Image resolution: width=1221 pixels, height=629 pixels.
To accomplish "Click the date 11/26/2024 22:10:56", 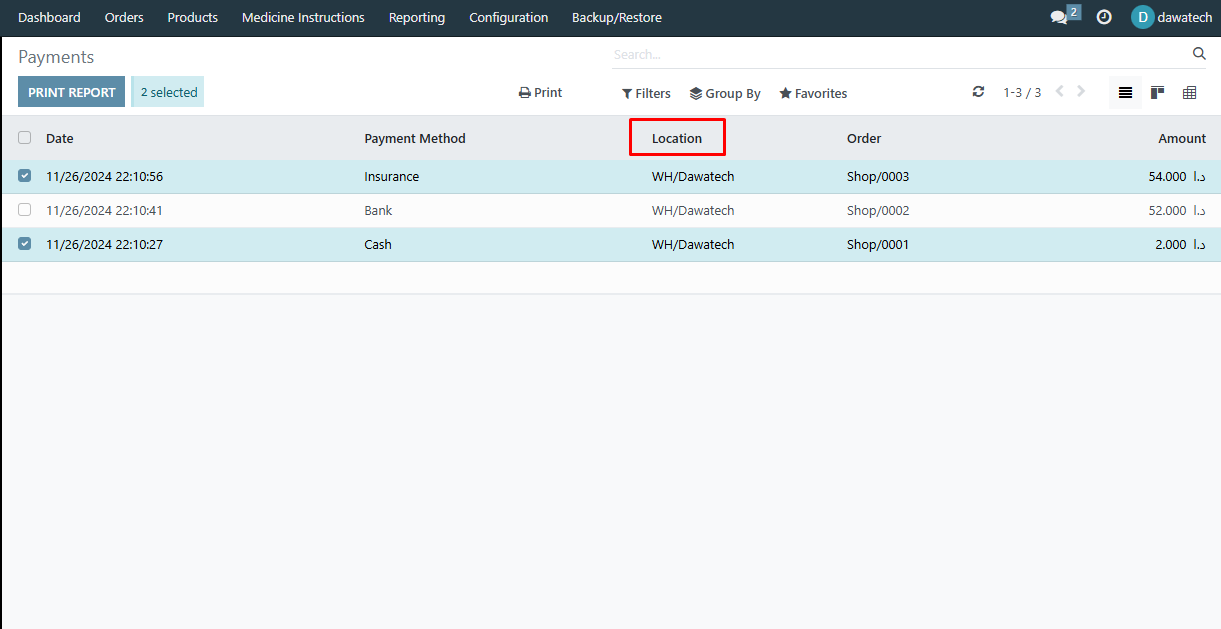I will (x=104, y=176).
